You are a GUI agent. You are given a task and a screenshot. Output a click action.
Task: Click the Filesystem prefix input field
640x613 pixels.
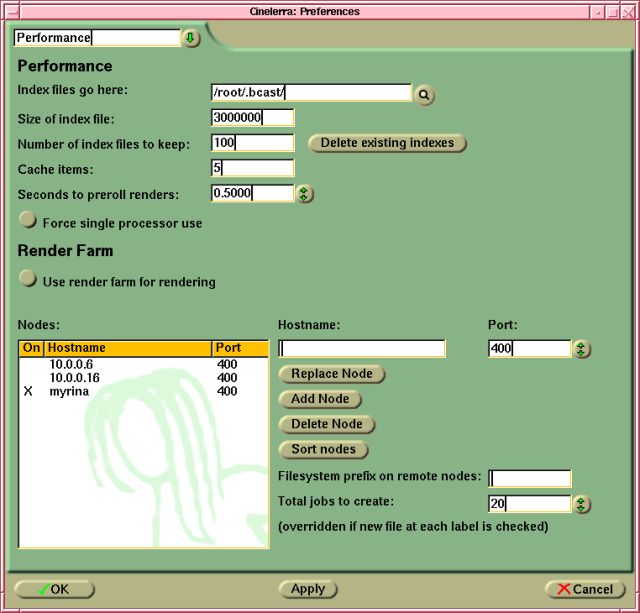[530, 479]
